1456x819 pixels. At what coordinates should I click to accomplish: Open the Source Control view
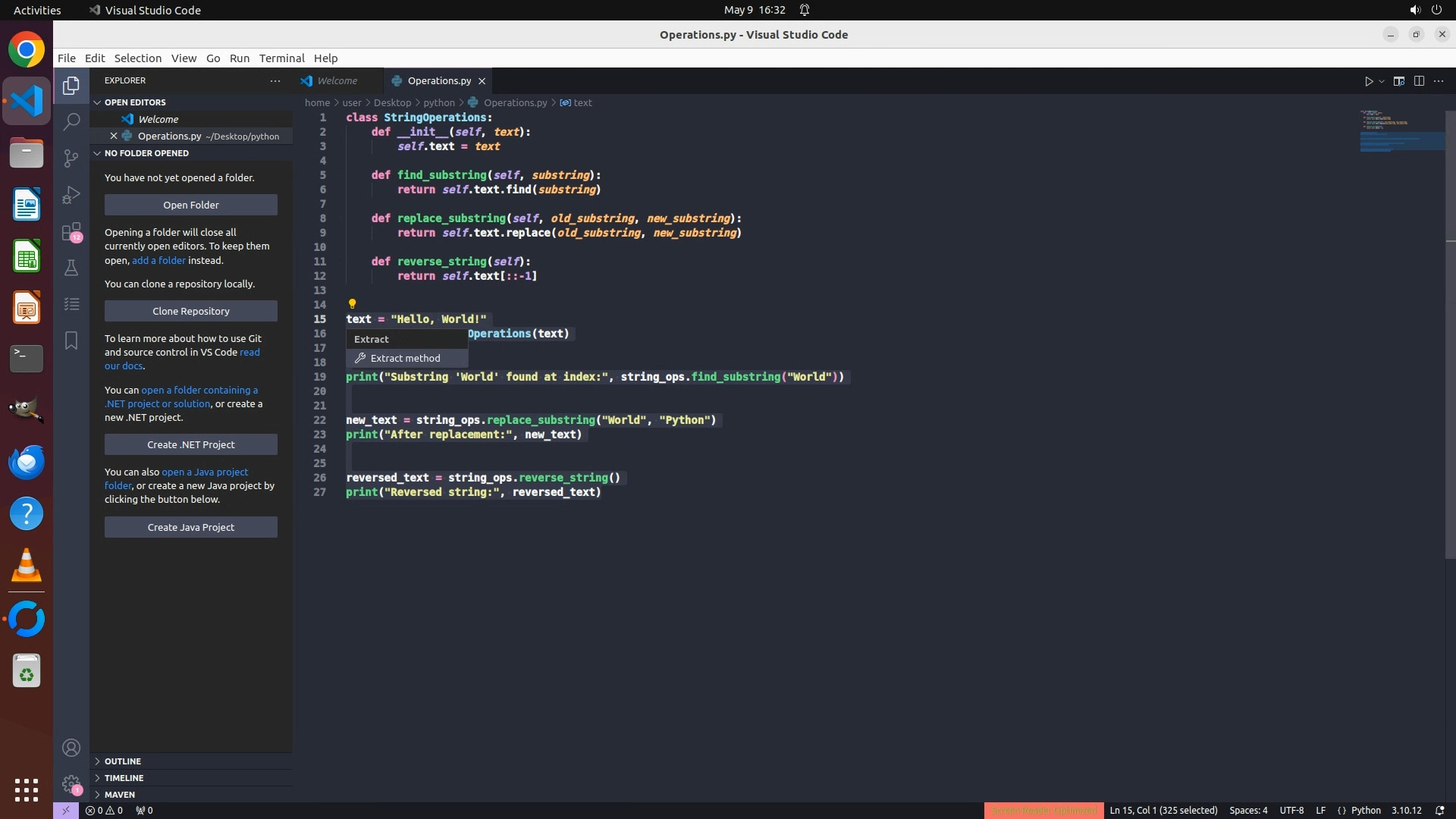tap(71, 158)
